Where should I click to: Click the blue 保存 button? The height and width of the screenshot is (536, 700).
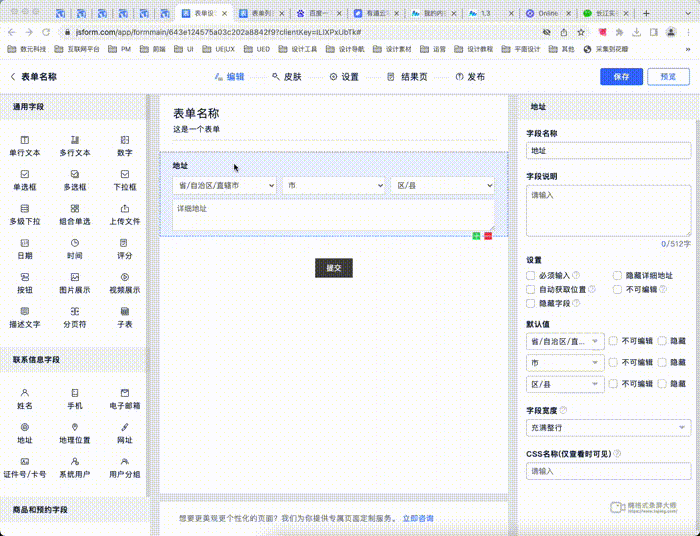click(621, 77)
